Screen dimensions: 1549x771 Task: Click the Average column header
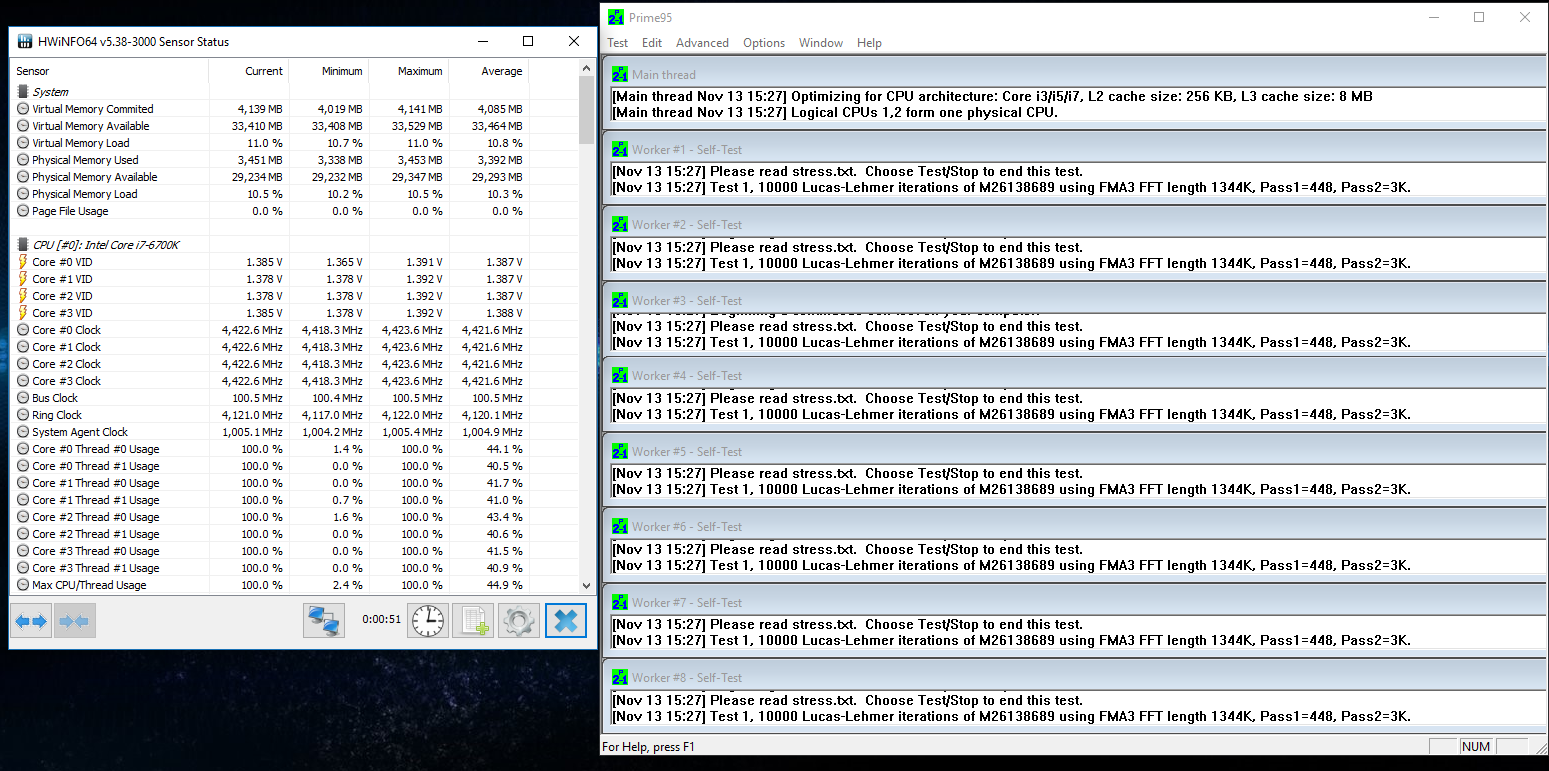tap(489, 71)
